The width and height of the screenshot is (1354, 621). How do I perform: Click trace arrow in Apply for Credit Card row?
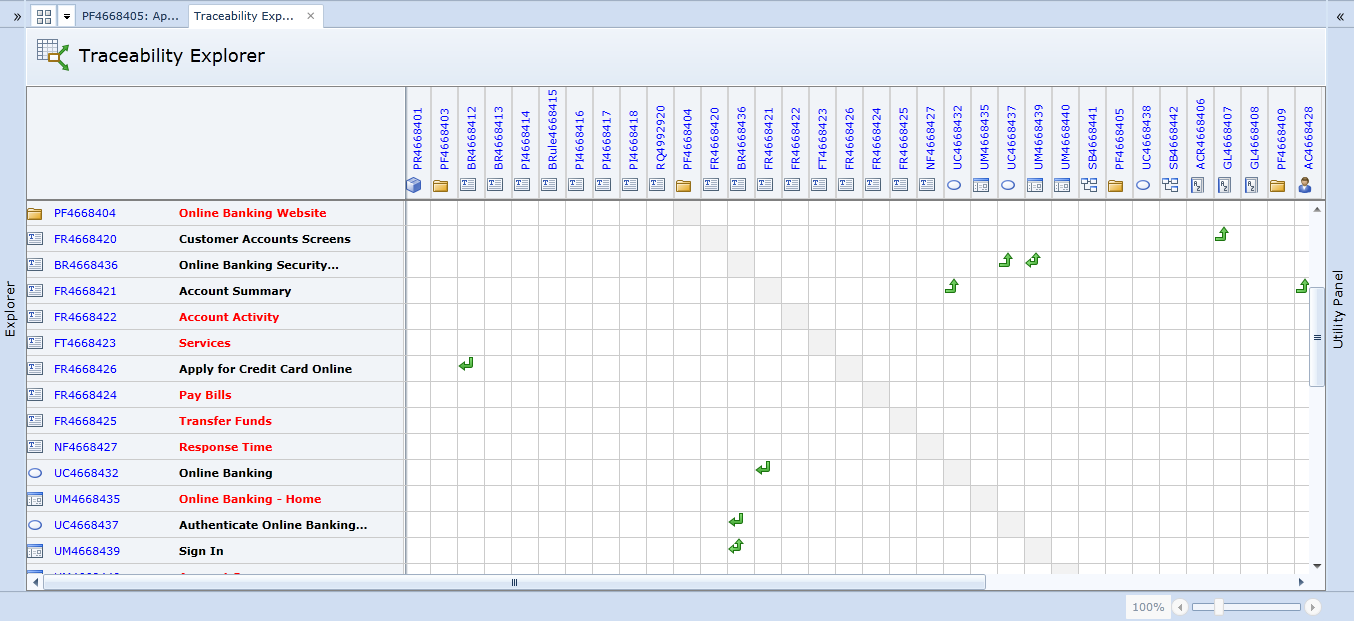pyautogui.click(x=466, y=364)
